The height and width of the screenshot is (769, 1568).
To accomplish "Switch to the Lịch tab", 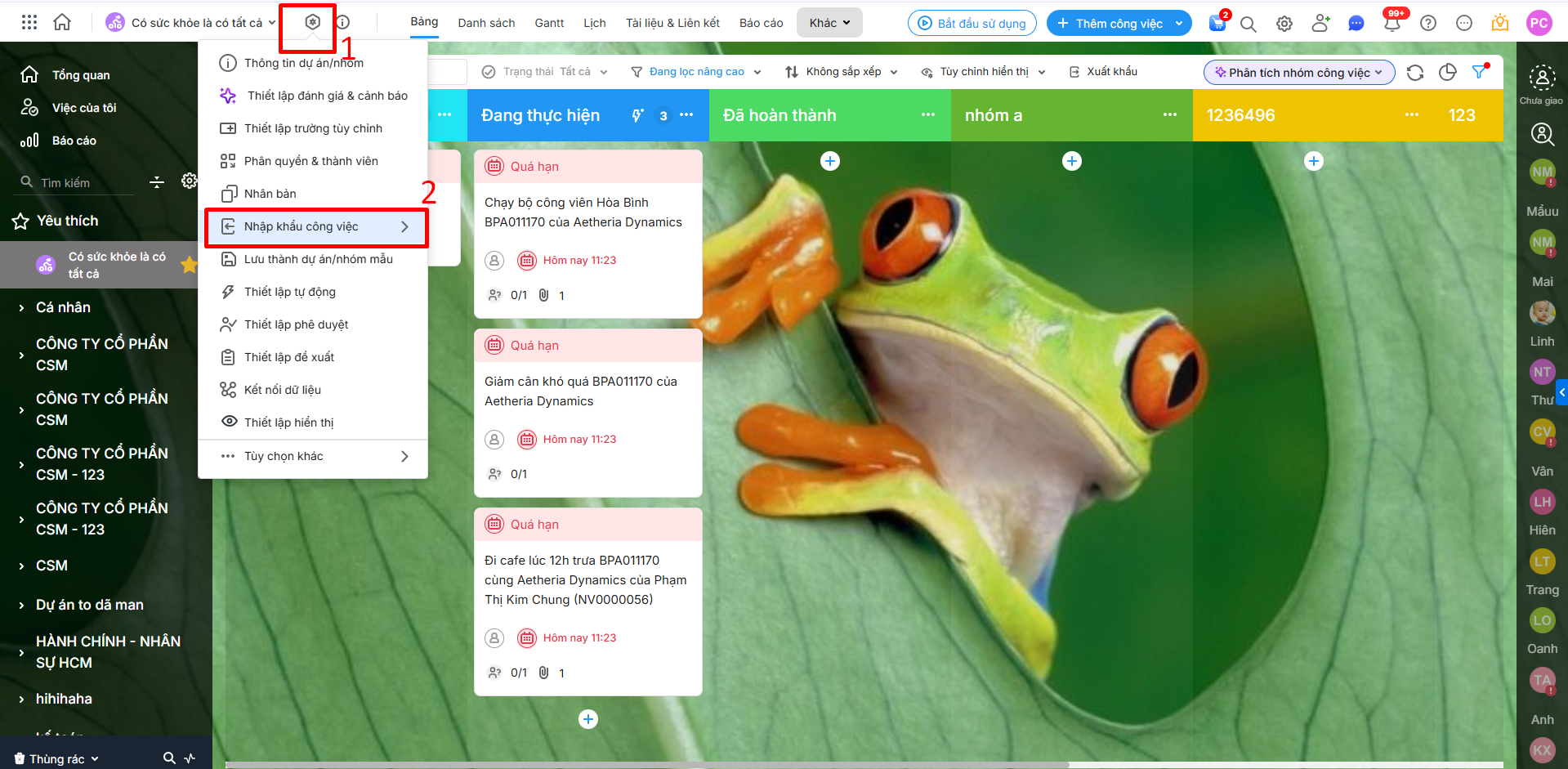I will 595,23.
